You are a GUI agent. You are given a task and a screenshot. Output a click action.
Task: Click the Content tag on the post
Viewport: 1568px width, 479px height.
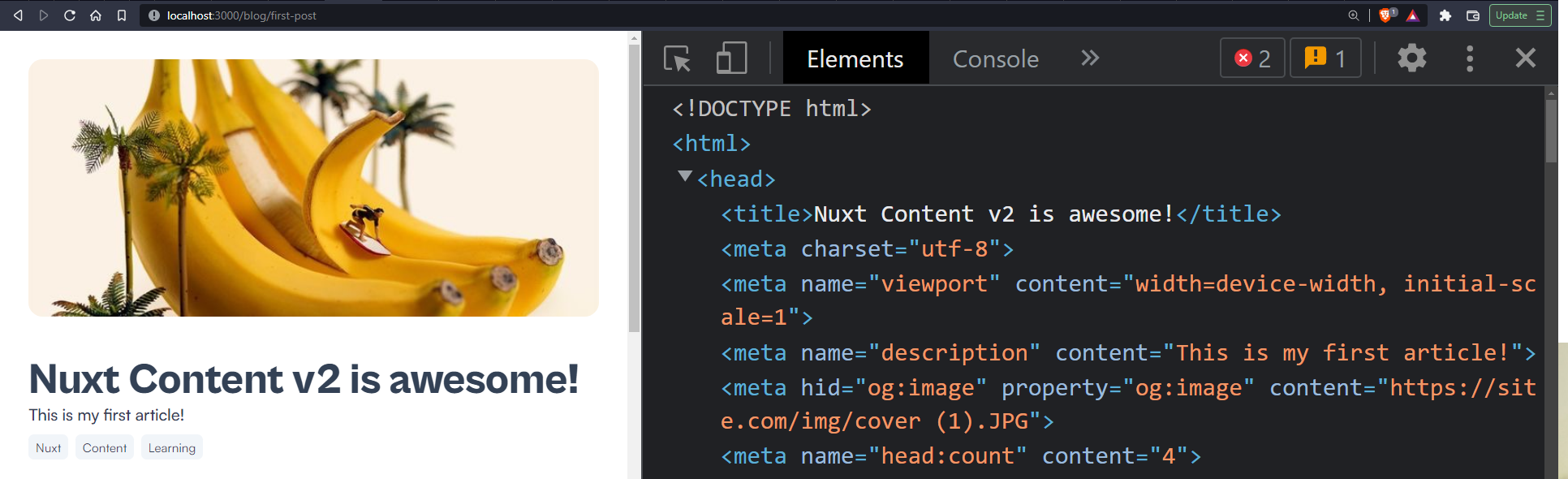tap(105, 447)
